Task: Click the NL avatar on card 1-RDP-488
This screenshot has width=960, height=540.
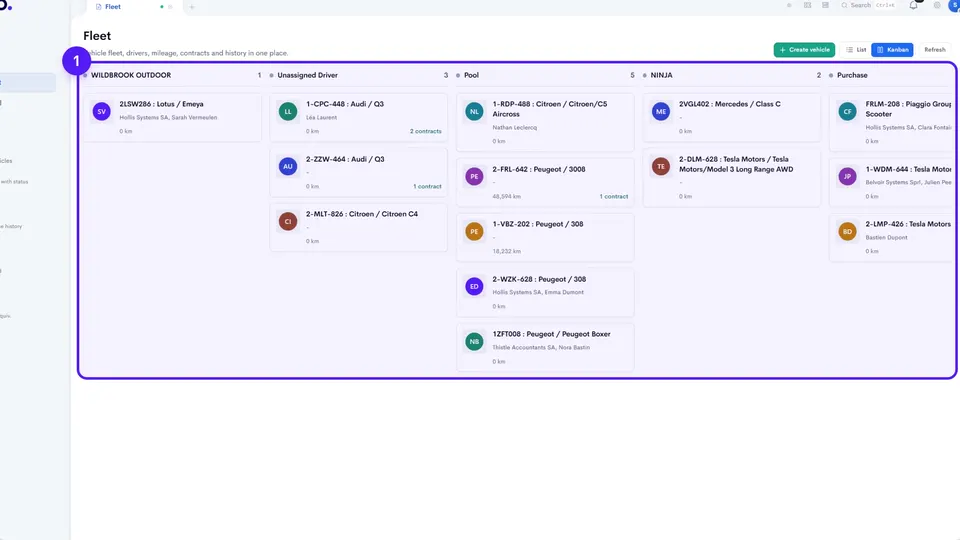Action: pyautogui.click(x=474, y=111)
